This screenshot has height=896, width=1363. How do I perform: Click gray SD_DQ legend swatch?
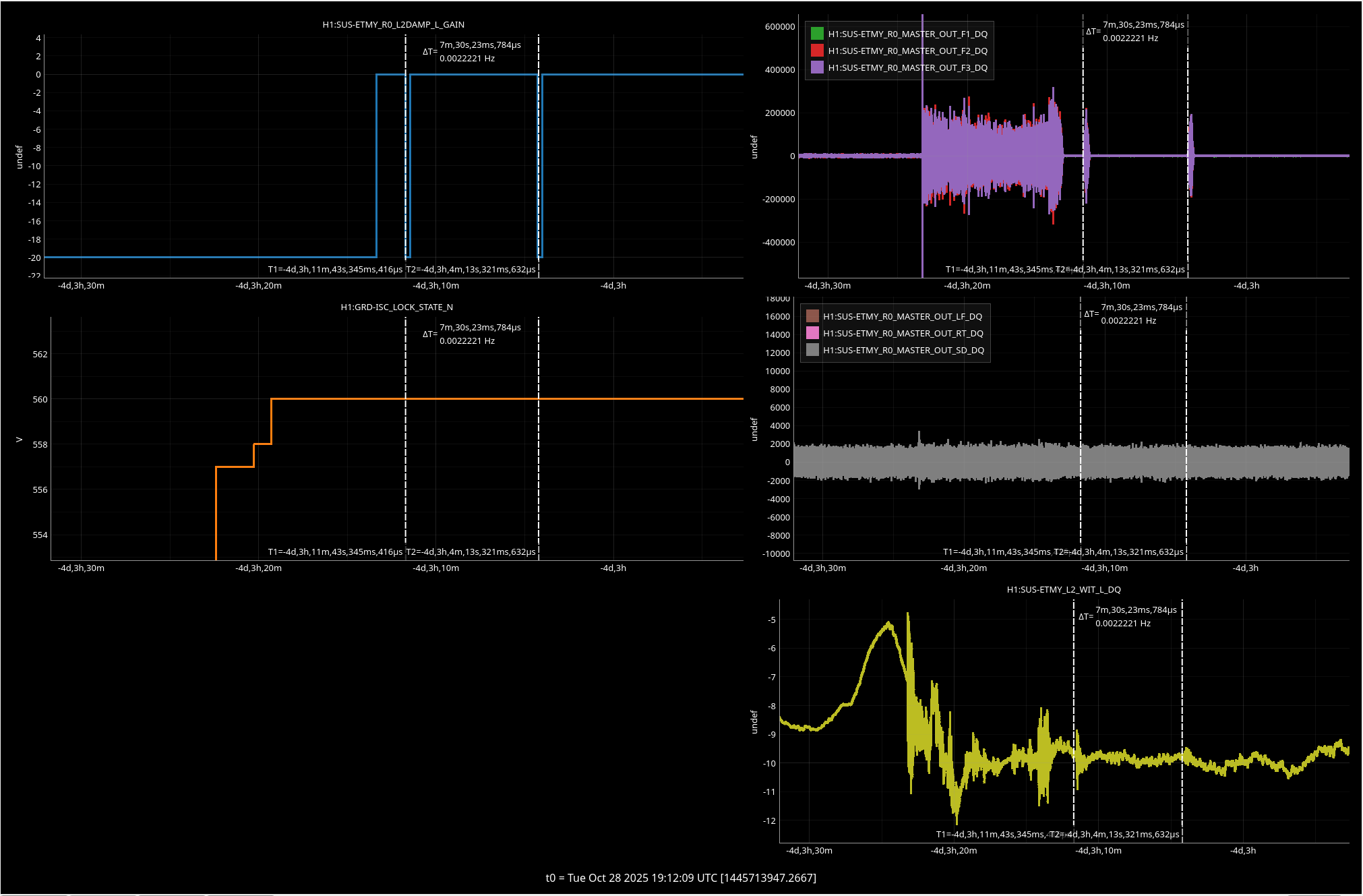coord(812,350)
